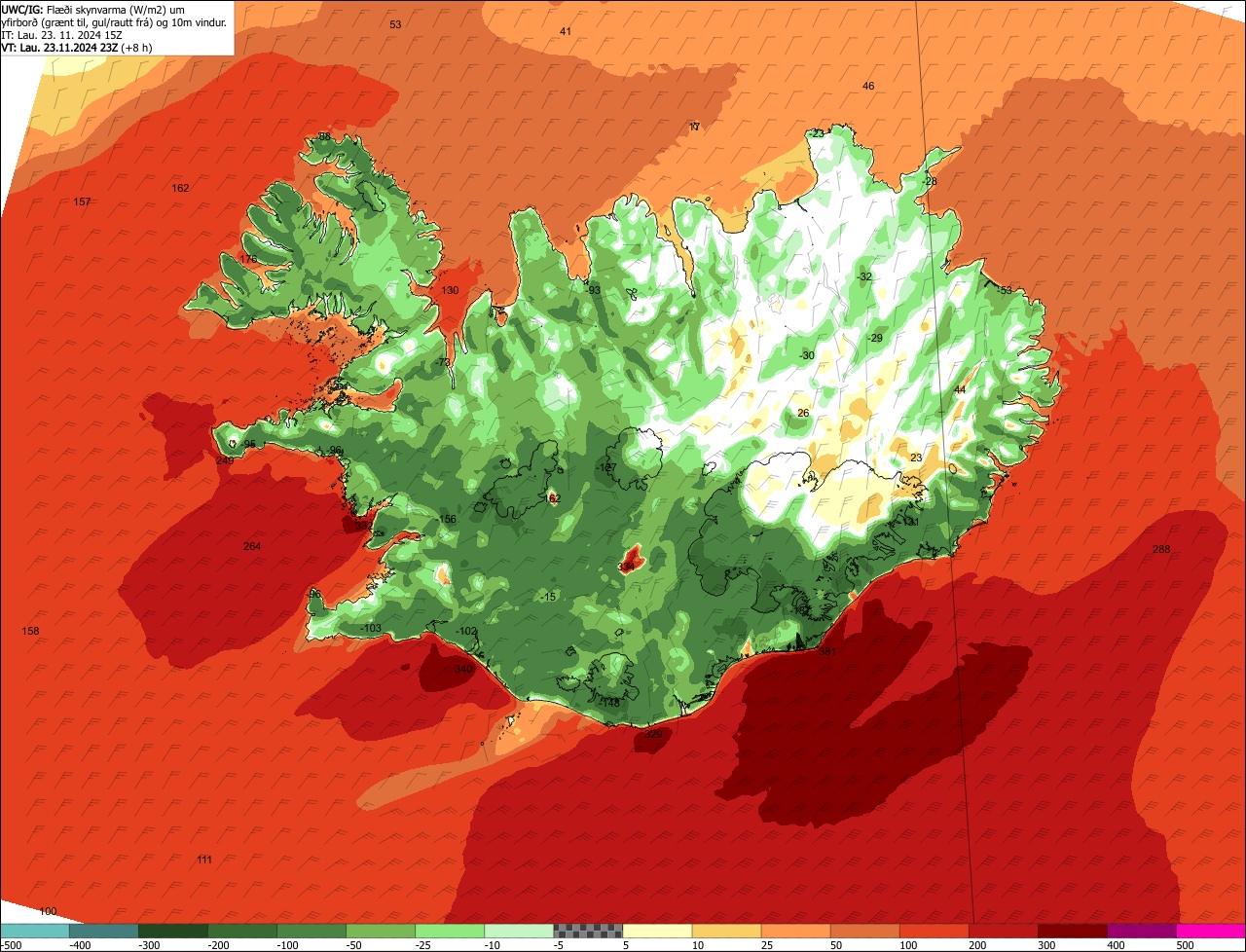The image size is (1246, 952).
Task: Pick the magenta legend swatch above 500
Action: [x=1211, y=930]
